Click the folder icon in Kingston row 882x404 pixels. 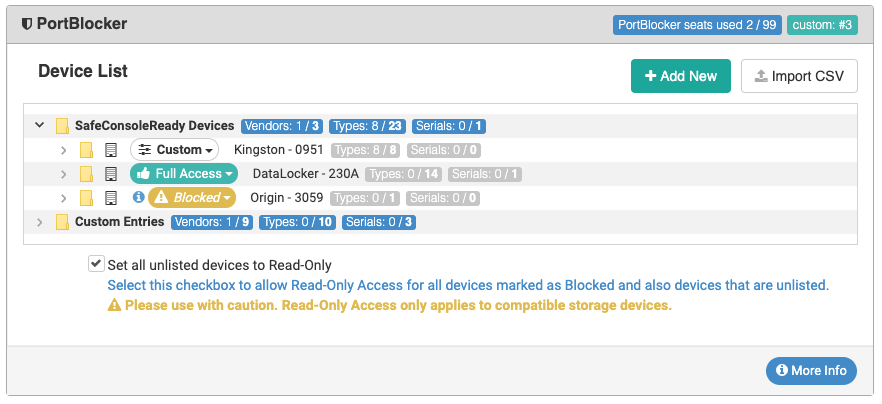click(86, 150)
